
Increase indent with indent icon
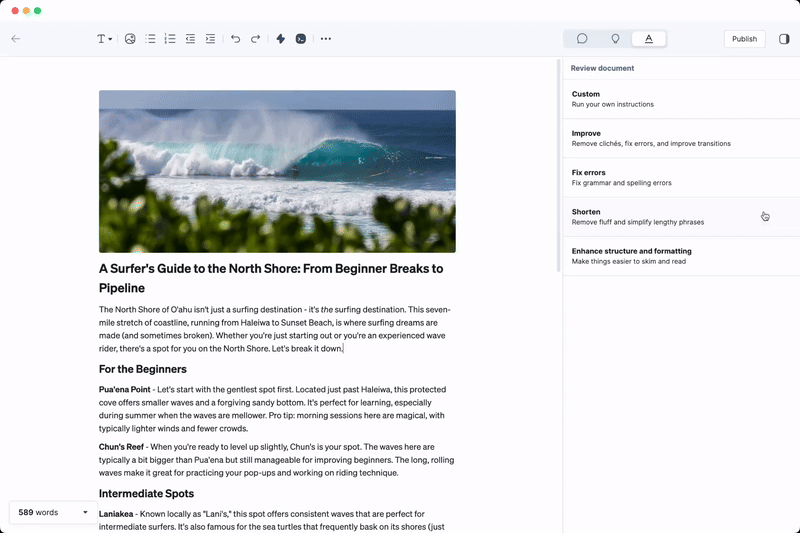pos(210,39)
